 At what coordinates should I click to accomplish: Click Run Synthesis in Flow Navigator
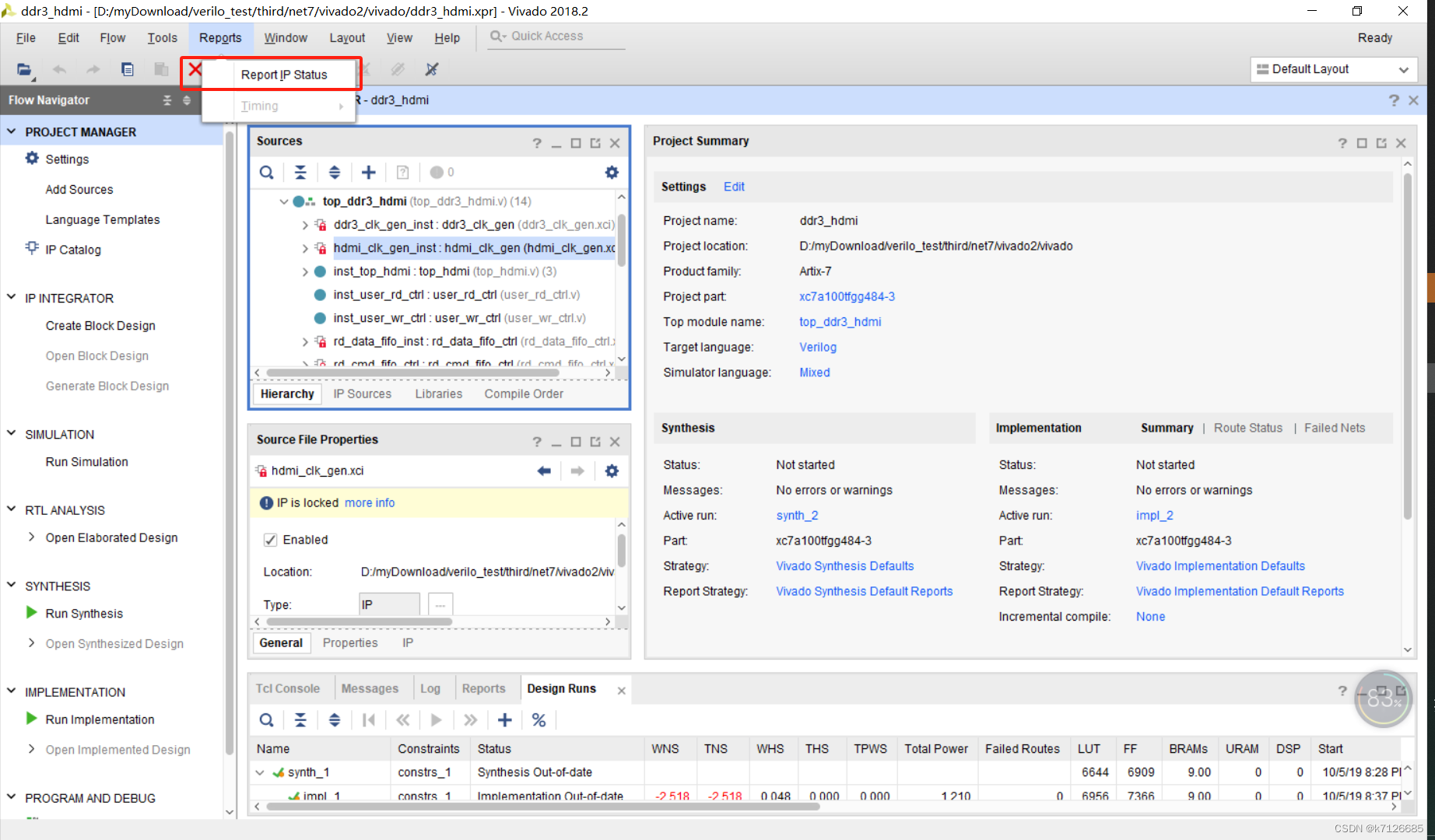click(84, 614)
